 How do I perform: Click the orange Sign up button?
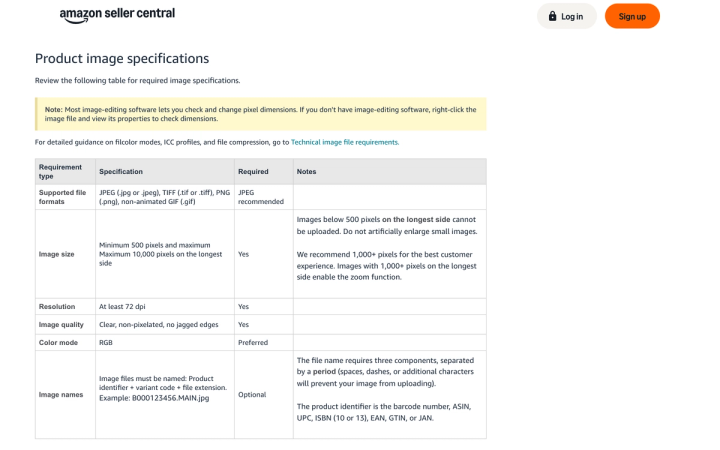click(632, 16)
